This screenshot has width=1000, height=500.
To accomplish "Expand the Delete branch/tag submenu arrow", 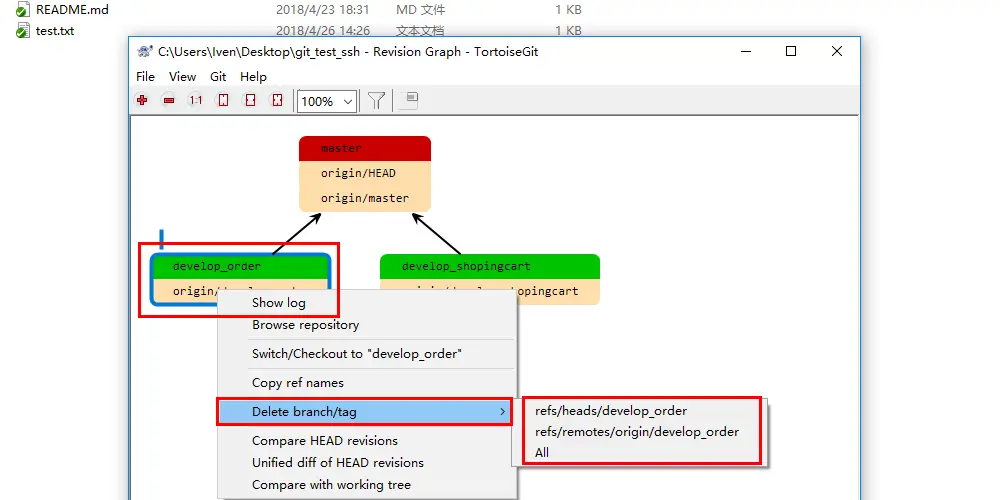I will [503, 412].
